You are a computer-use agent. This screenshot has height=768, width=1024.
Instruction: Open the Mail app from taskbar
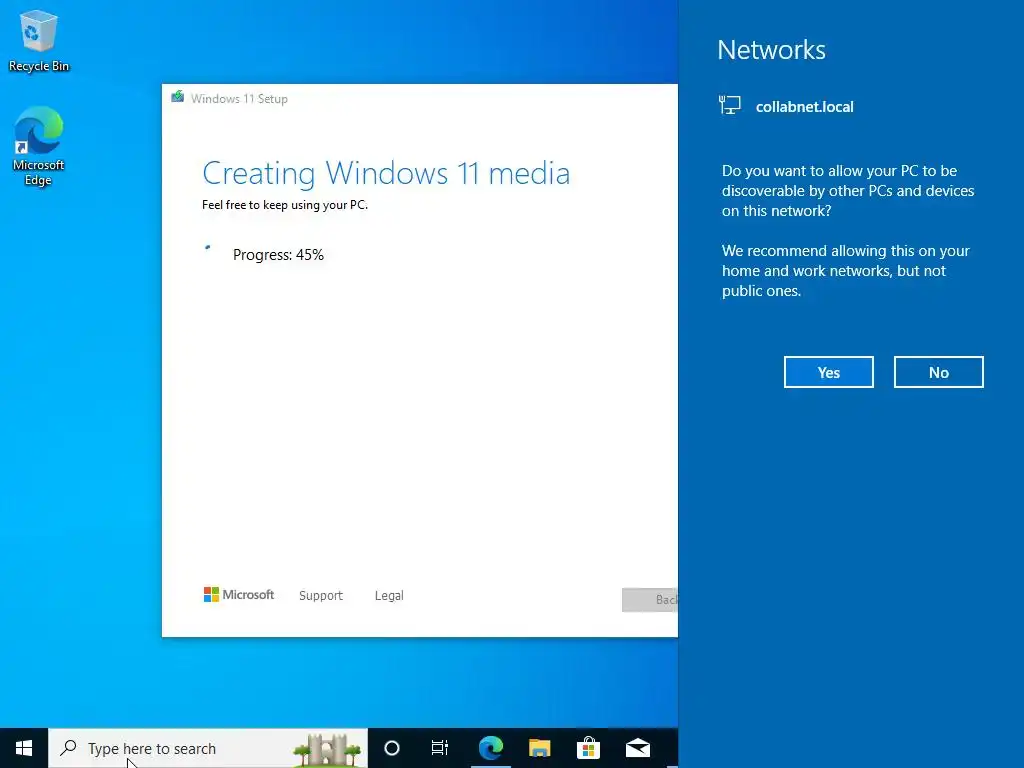coord(638,748)
